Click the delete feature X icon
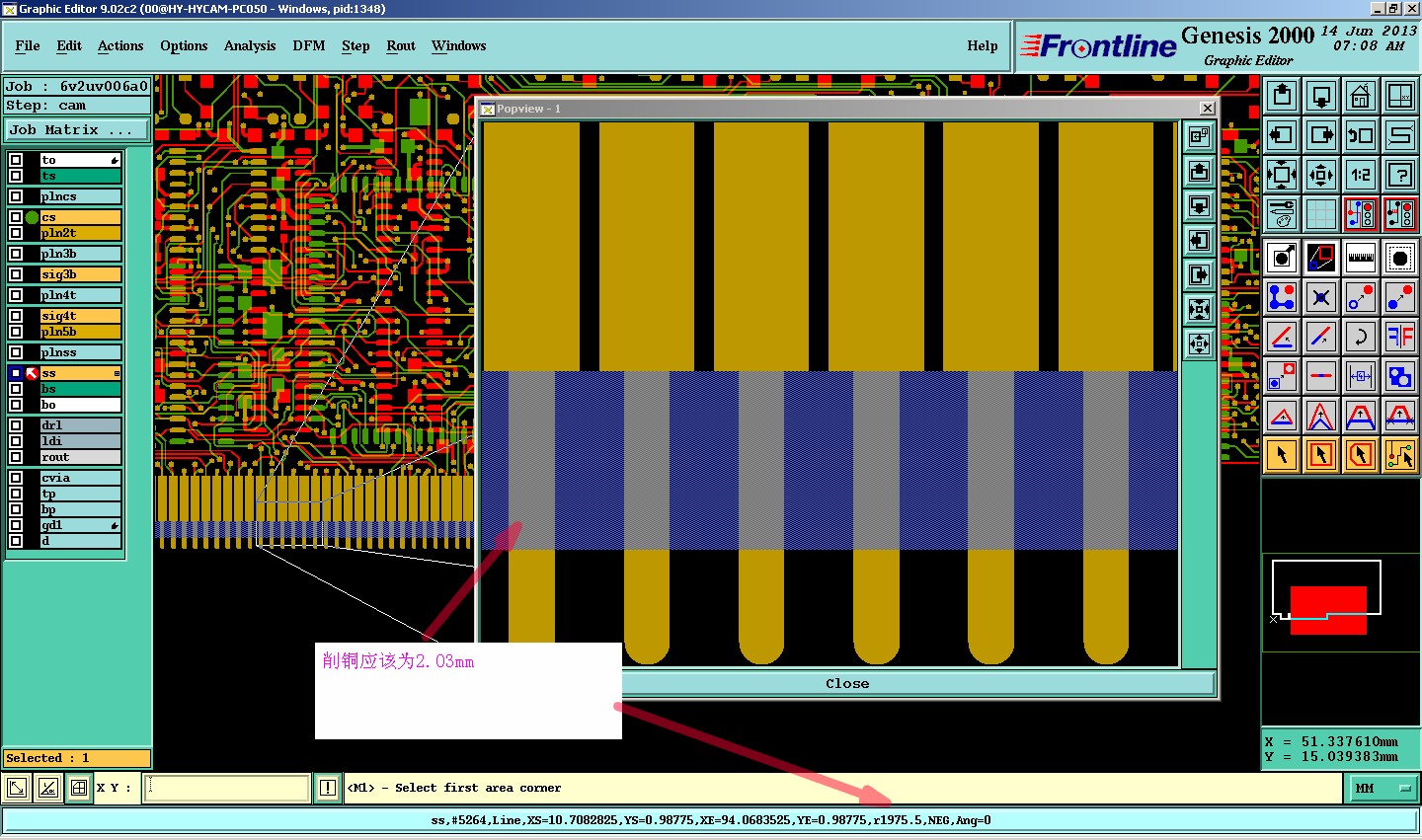Image resolution: width=1422 pixels, height=840 pixels. click(1321, 297)
